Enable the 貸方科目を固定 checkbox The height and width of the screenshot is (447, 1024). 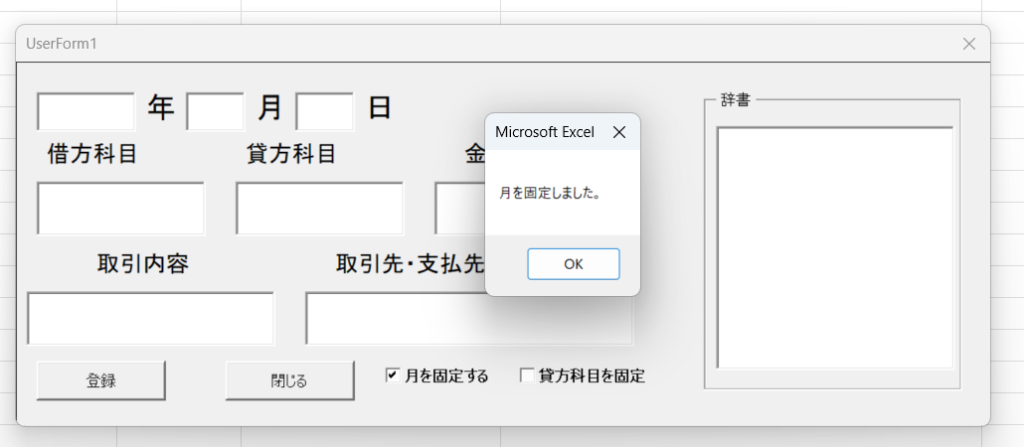[527, 376]
